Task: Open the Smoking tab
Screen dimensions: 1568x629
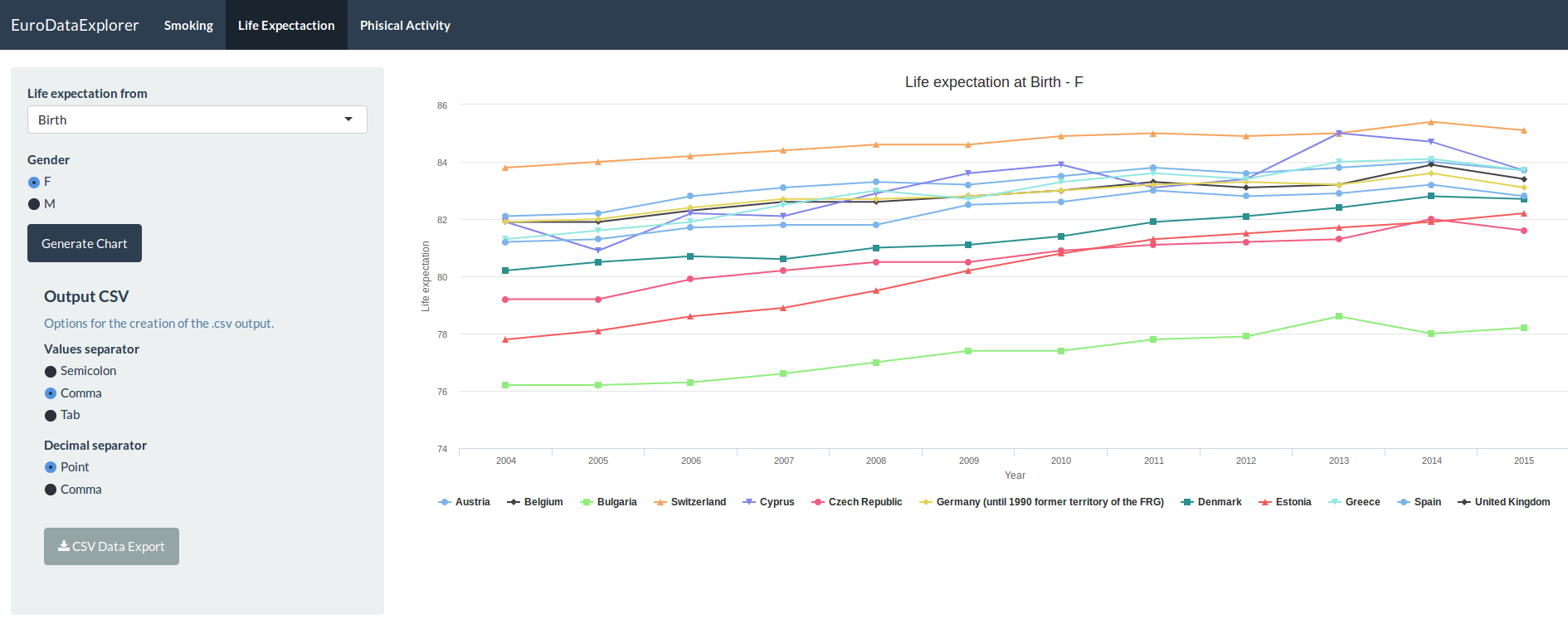Action: point(188,25)
